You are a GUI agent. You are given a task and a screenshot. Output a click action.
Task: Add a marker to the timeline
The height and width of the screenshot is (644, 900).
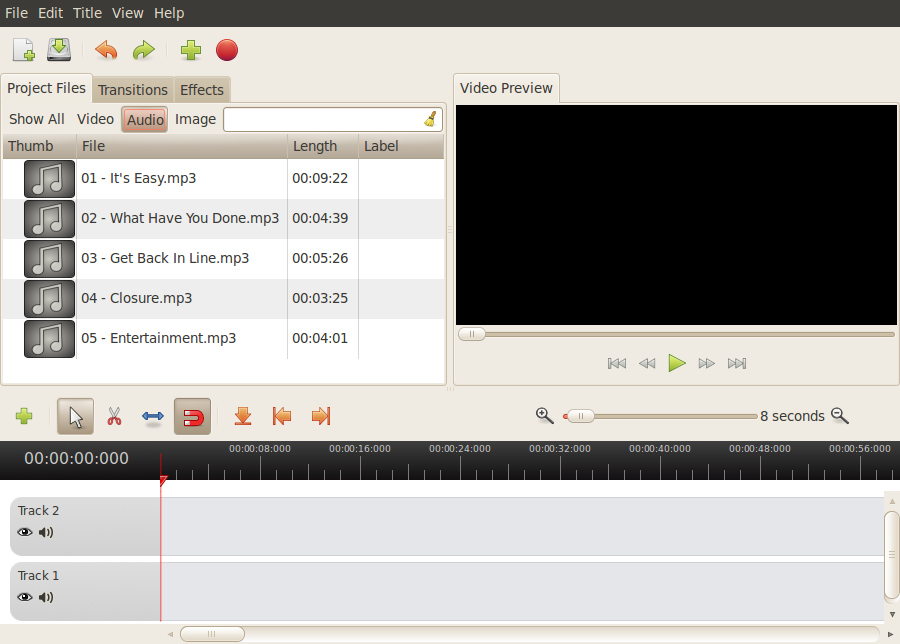click(243, 416)
